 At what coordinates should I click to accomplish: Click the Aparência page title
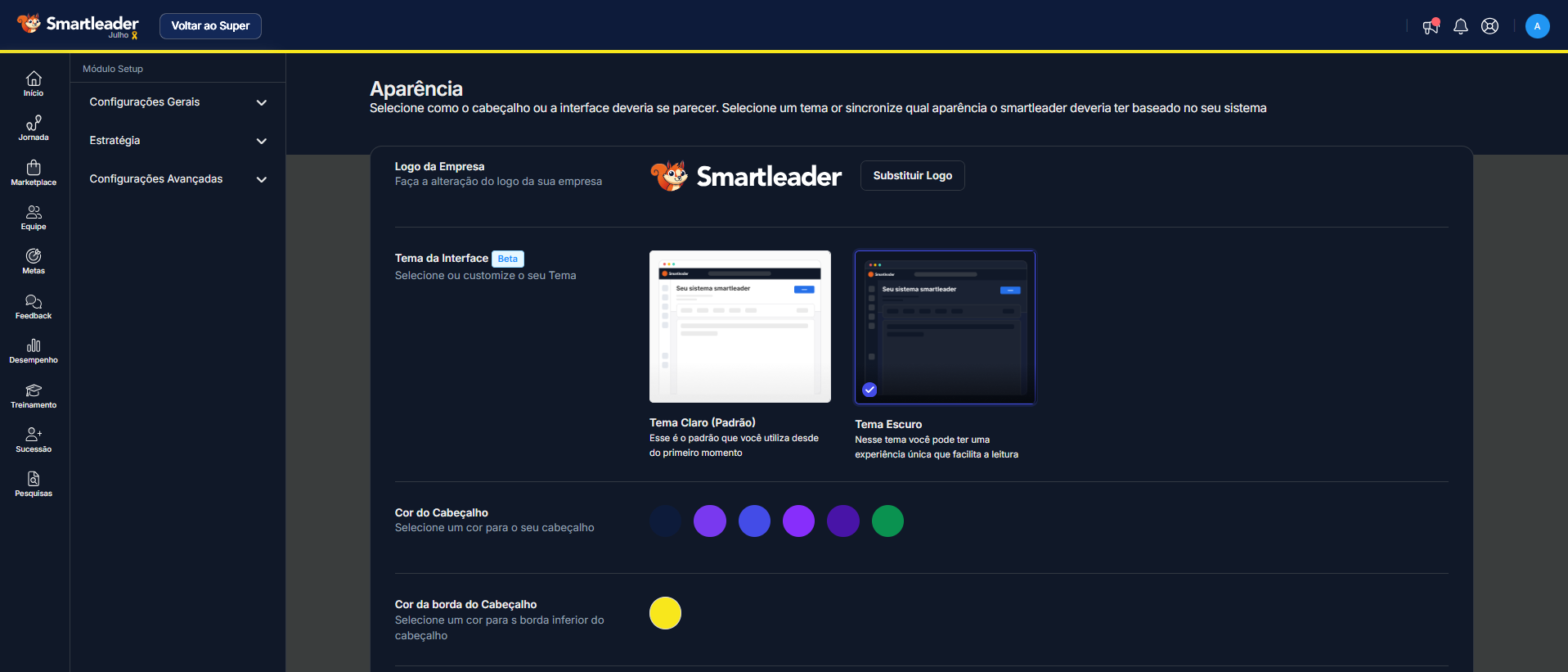click(x=416, y=88)
